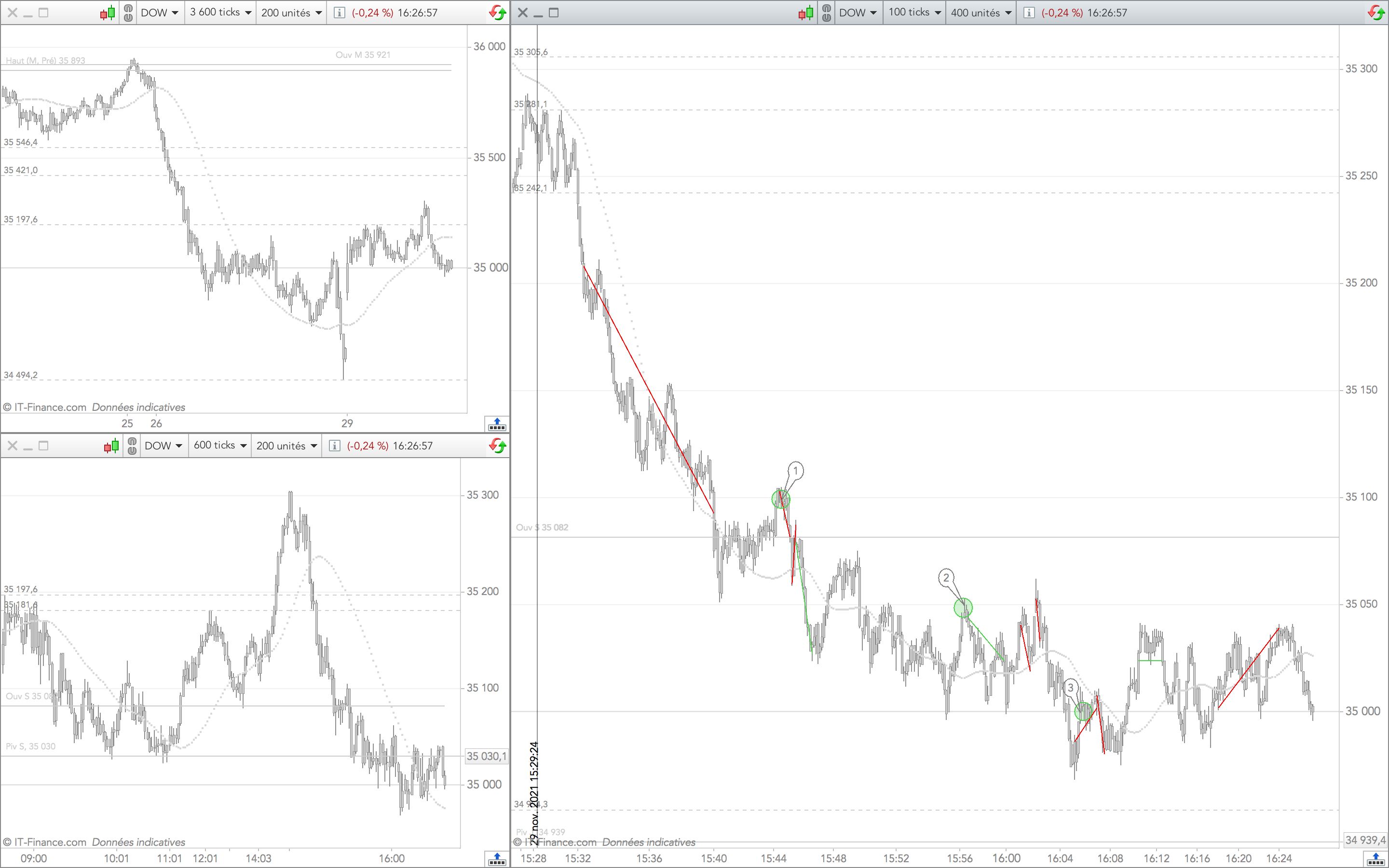This screenshot has height=868, width=1389.
Task: Click bottom-right export icon of 600 ticks chart
Action: point(496,859)
